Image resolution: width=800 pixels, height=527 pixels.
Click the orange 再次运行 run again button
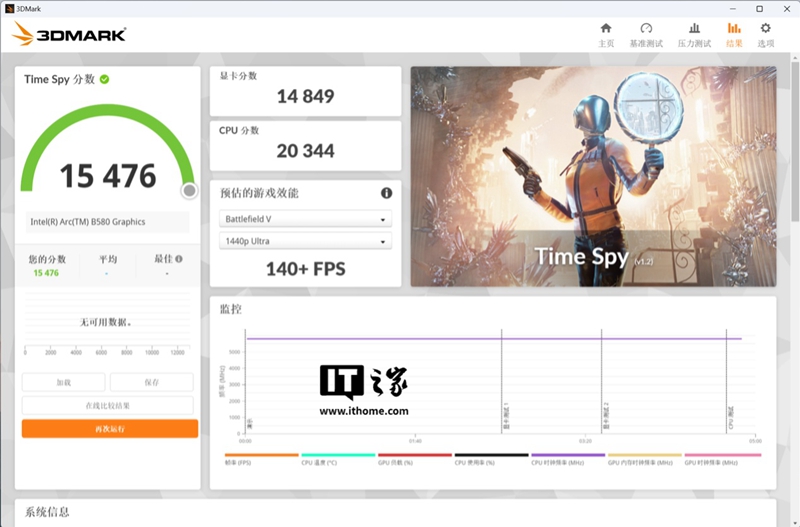point(110,429)
